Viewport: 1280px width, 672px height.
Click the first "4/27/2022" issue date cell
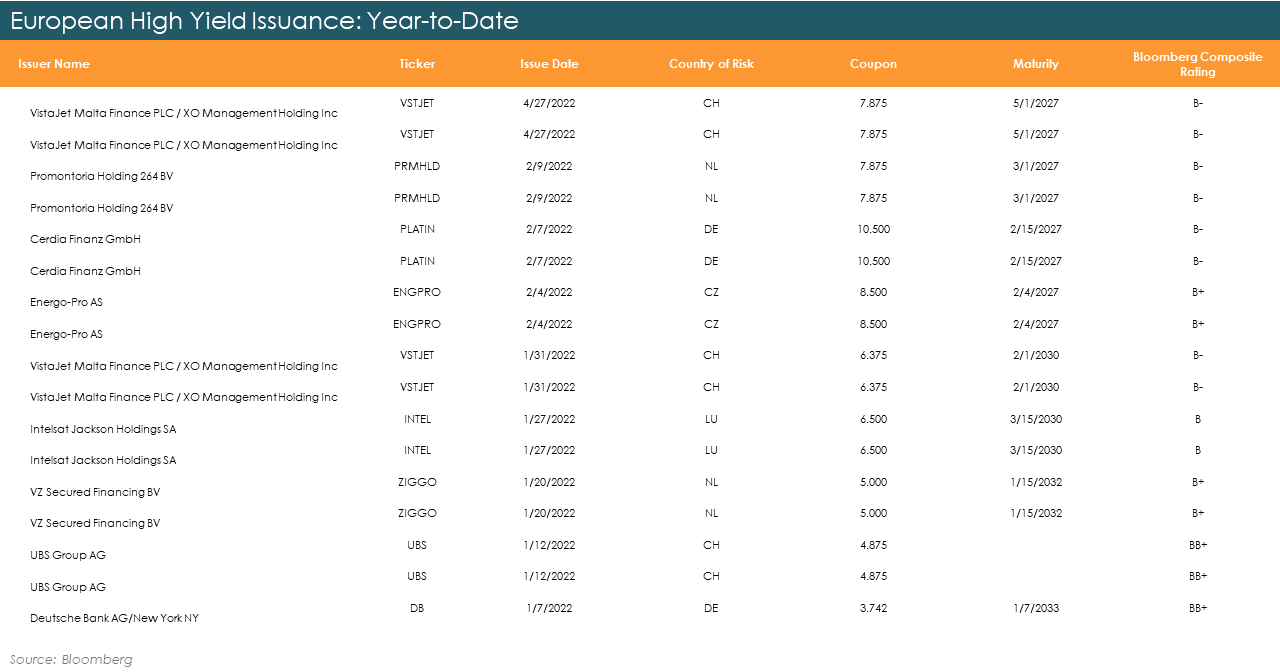pos(549,103)
